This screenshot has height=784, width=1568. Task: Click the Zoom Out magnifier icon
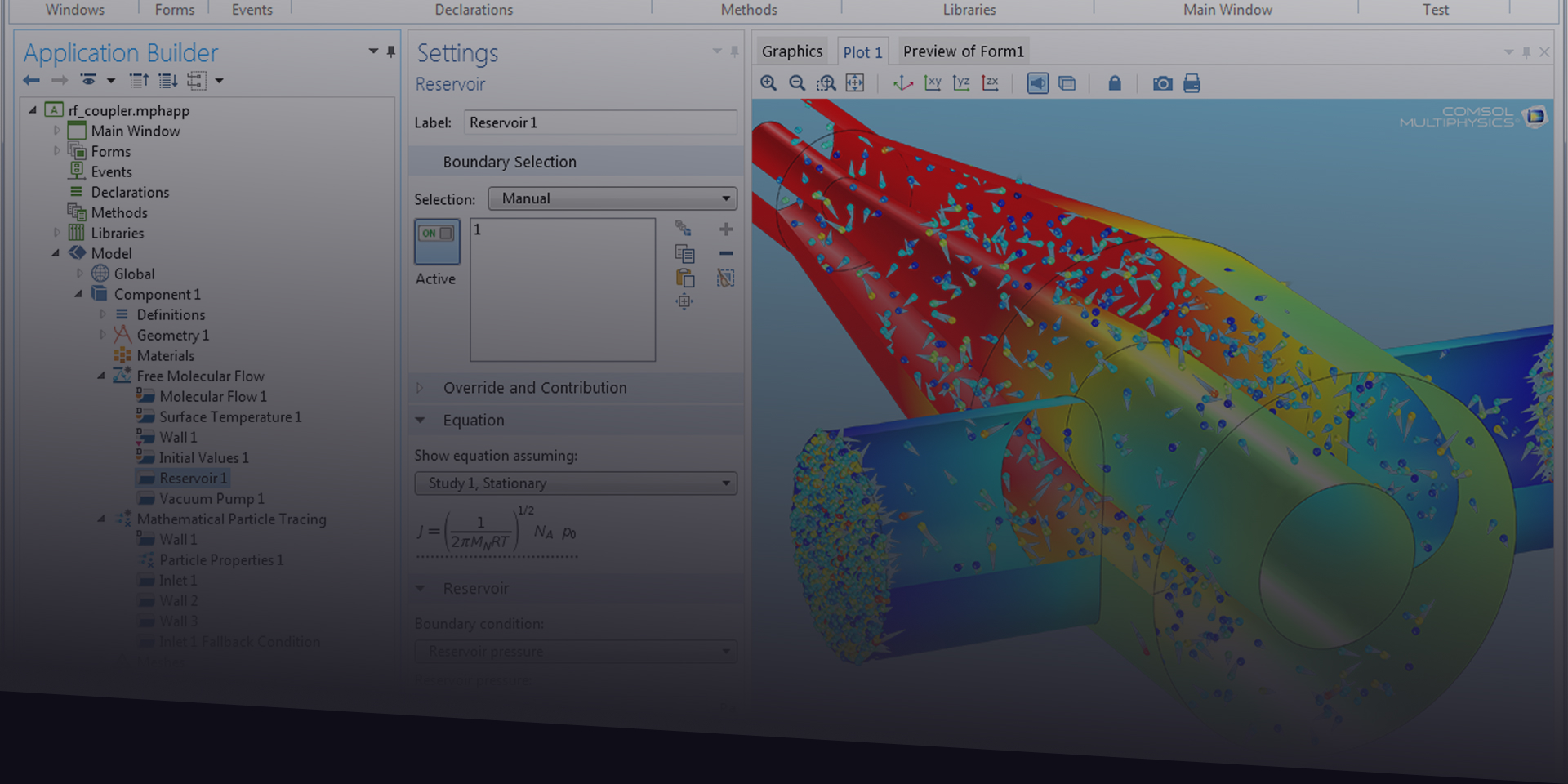797,83
